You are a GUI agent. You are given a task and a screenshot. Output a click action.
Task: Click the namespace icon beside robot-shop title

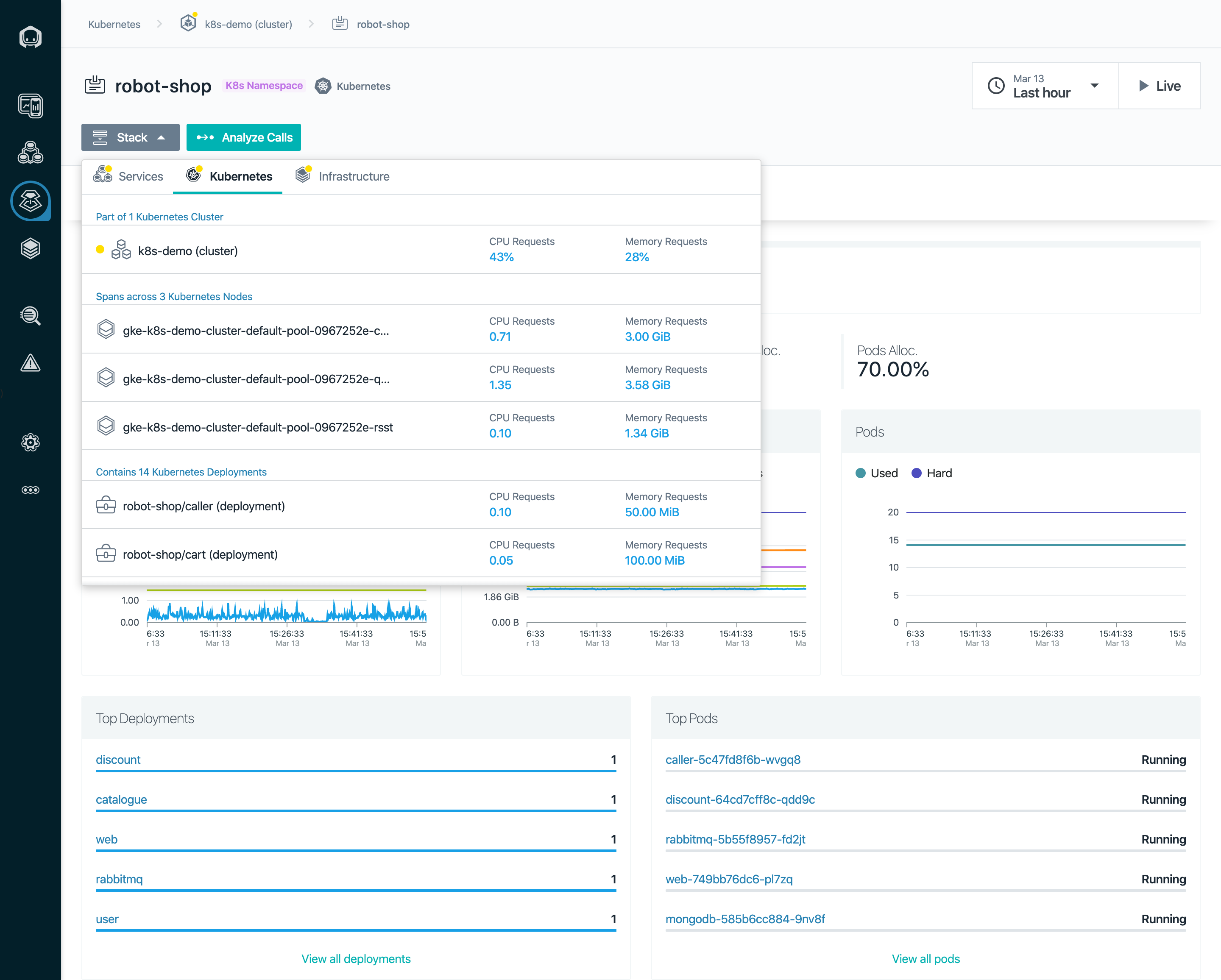coord(95,85)
